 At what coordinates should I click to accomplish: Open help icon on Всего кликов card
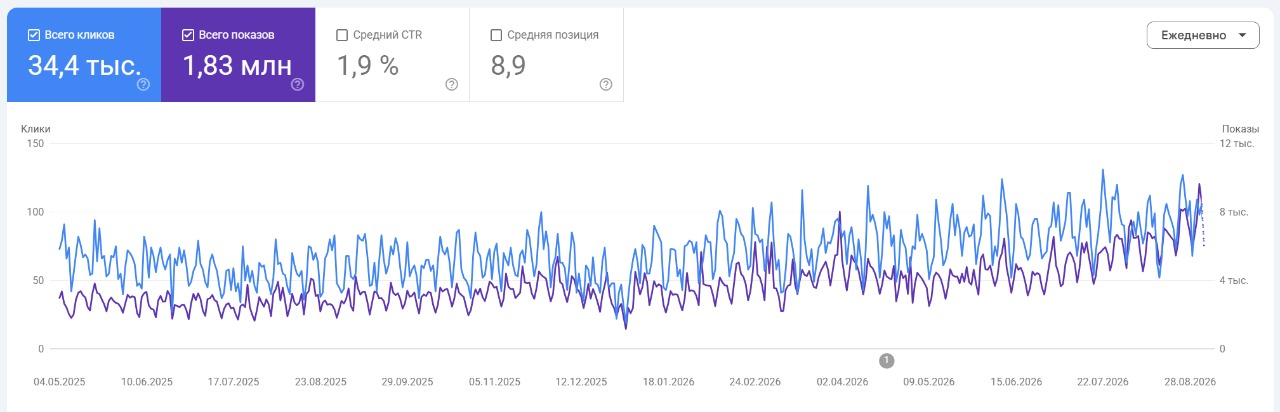143,85
